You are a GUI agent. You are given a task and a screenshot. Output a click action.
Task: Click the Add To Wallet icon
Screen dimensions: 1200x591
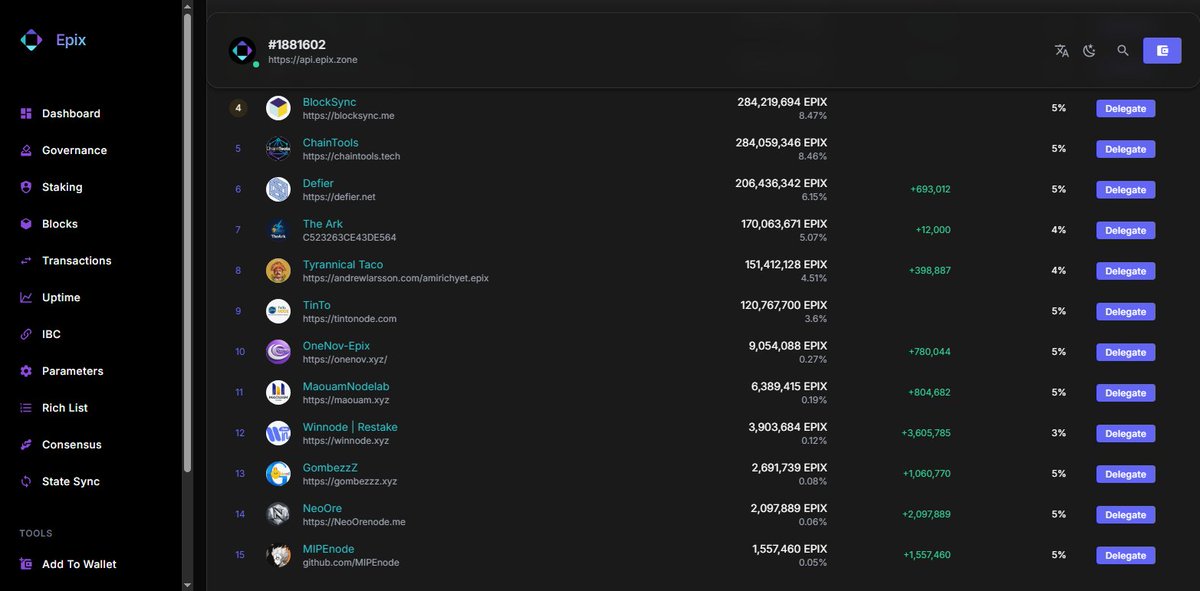tap(26, 564)
